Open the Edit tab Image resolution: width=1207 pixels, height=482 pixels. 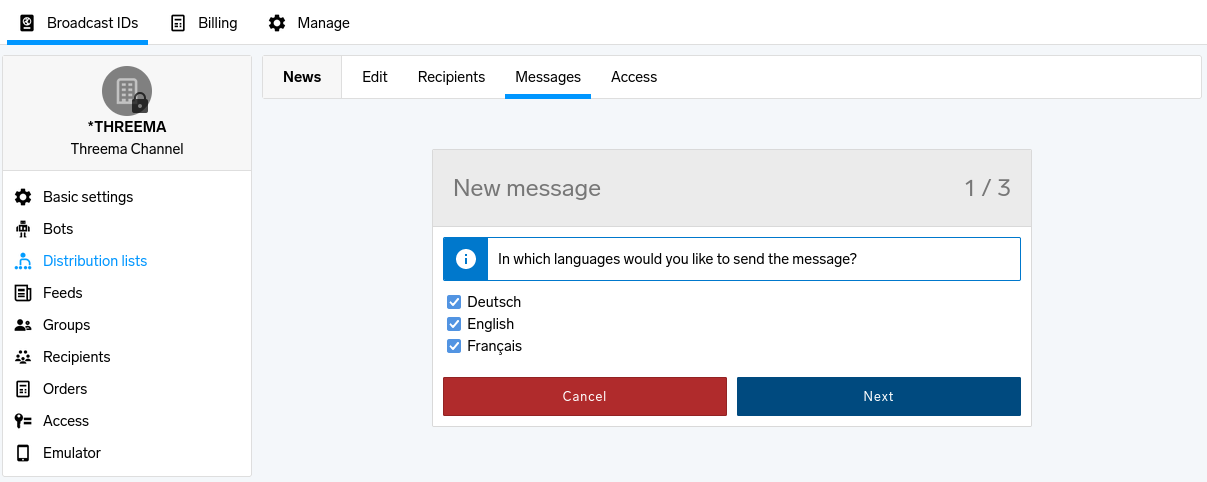(x=375, y=77)
